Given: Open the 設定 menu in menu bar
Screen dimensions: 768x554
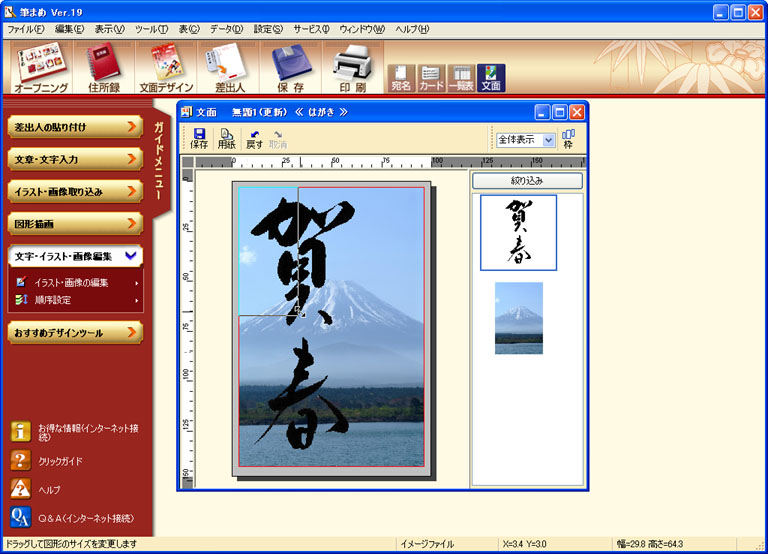Looking at the screenshot, I should click(x=268, y=29).
